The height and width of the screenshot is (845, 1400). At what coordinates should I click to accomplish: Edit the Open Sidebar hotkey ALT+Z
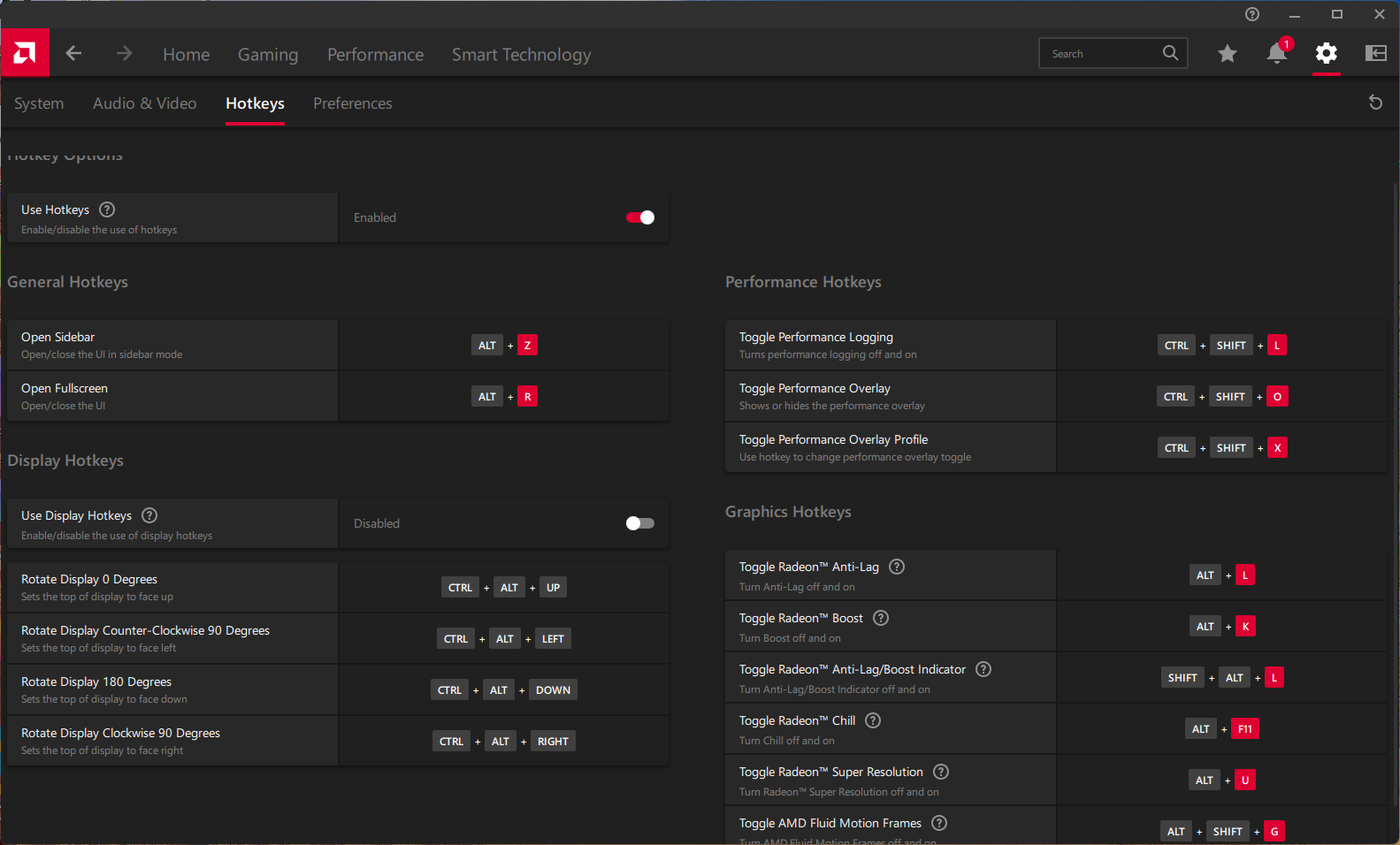(504, 346)
